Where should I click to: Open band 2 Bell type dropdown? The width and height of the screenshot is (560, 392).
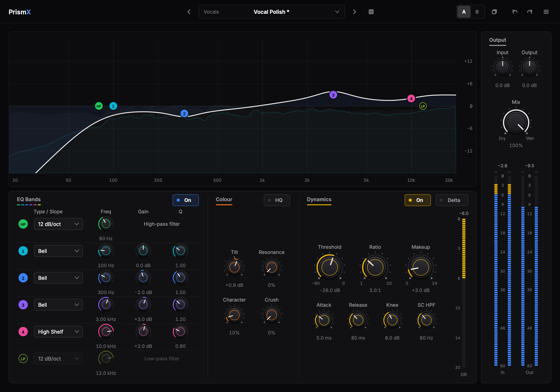pyautogui.click(x=58, y=278)
